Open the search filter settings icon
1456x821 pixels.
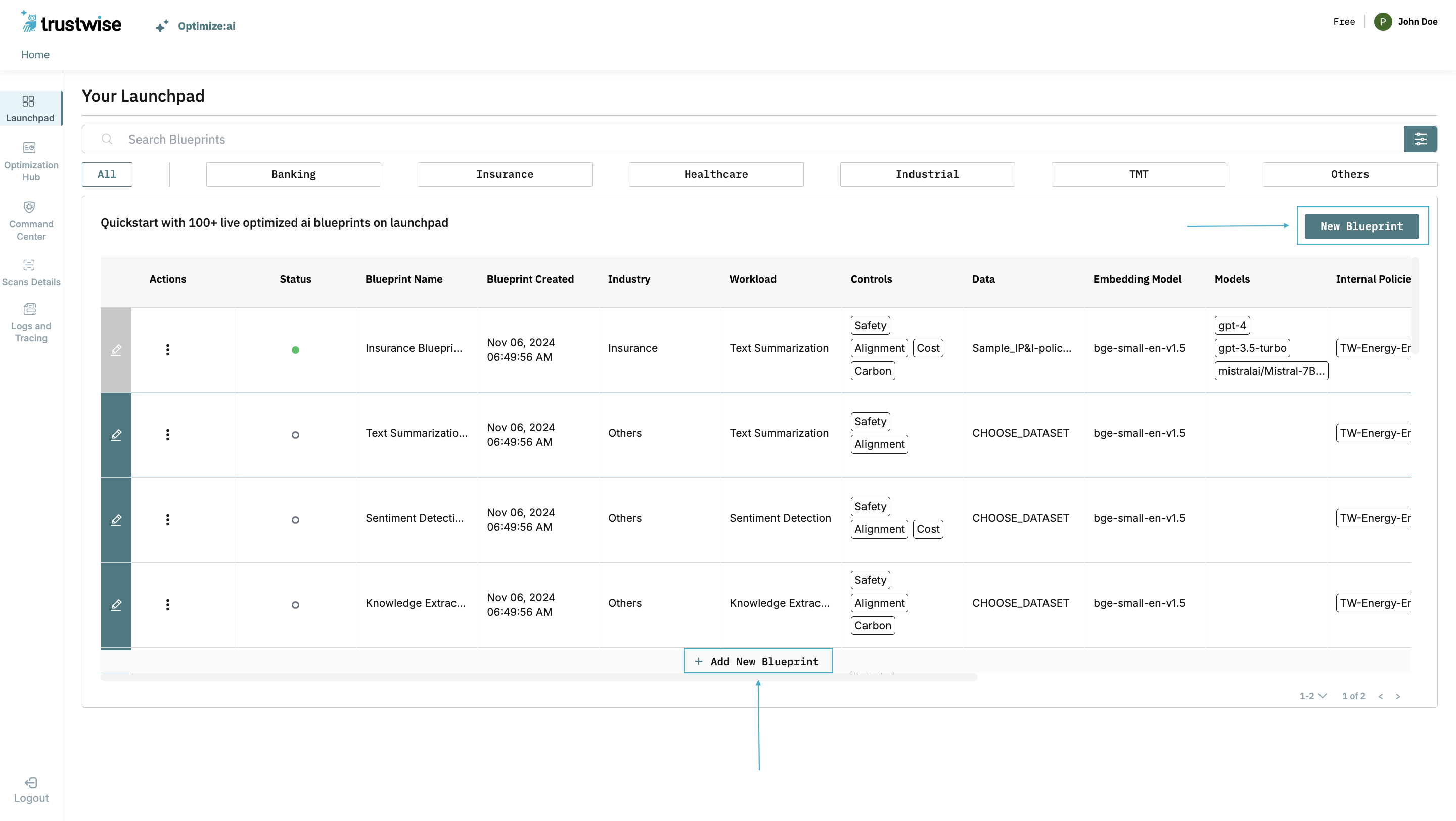tap(1420, 139)
